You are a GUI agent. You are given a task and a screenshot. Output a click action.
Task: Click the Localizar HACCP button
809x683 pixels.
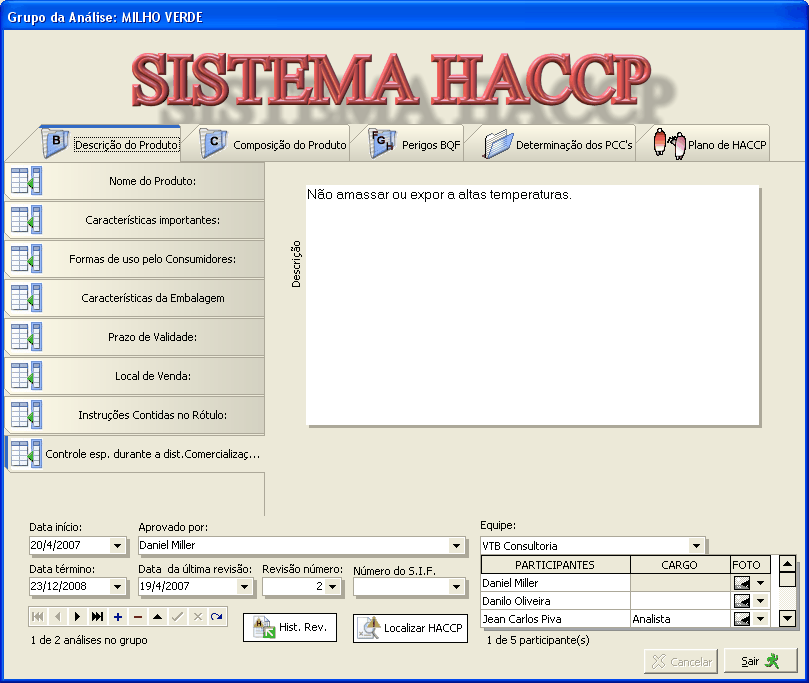tap(410, 628)
